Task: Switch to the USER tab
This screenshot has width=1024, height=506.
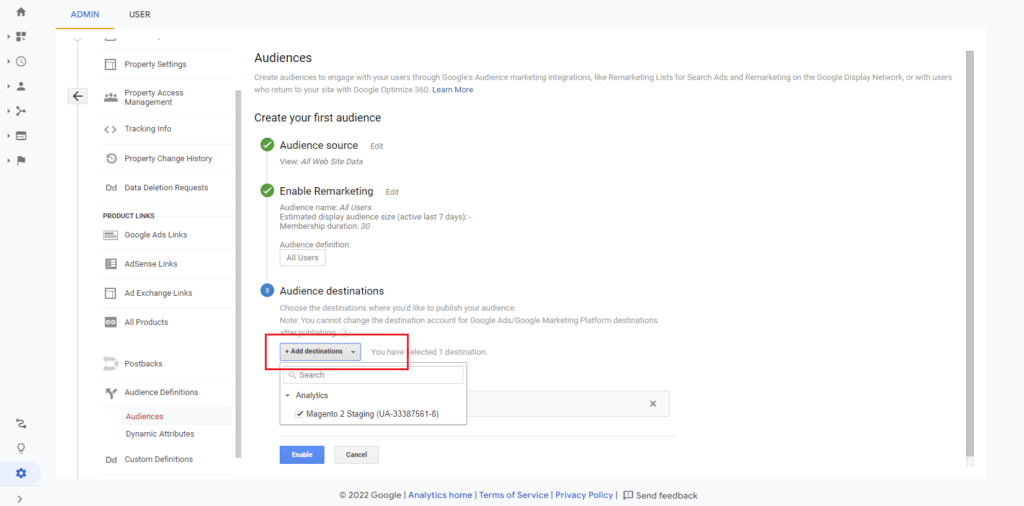Action: coord(140,15)
